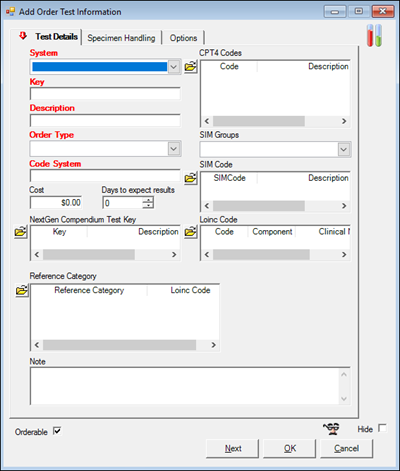The width and height of the screenshot is (400, 471).
Task: Click into the Key input field
Action: pos(105,94)
